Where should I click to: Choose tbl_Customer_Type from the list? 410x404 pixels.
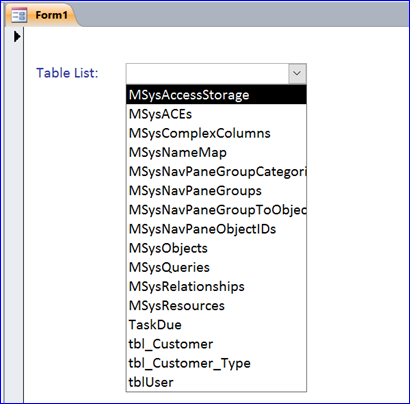[216, 363]
